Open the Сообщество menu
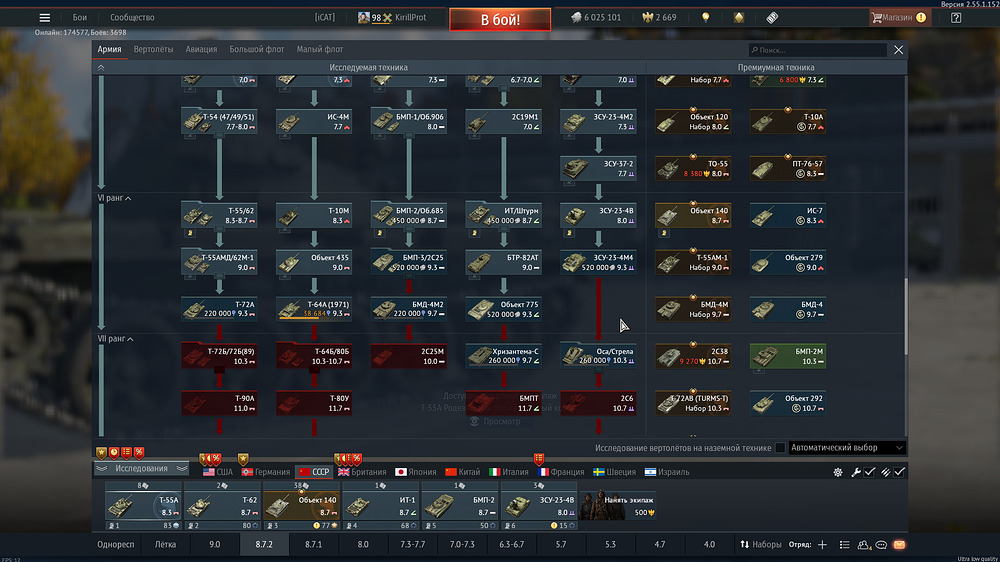 132,18
